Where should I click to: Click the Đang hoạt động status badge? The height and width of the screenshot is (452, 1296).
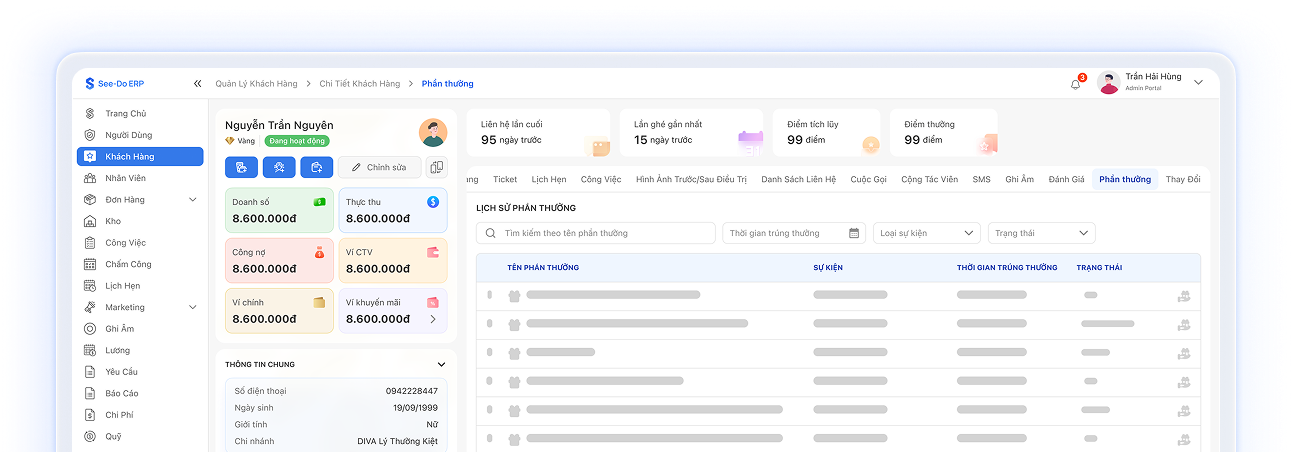(296, 141)
